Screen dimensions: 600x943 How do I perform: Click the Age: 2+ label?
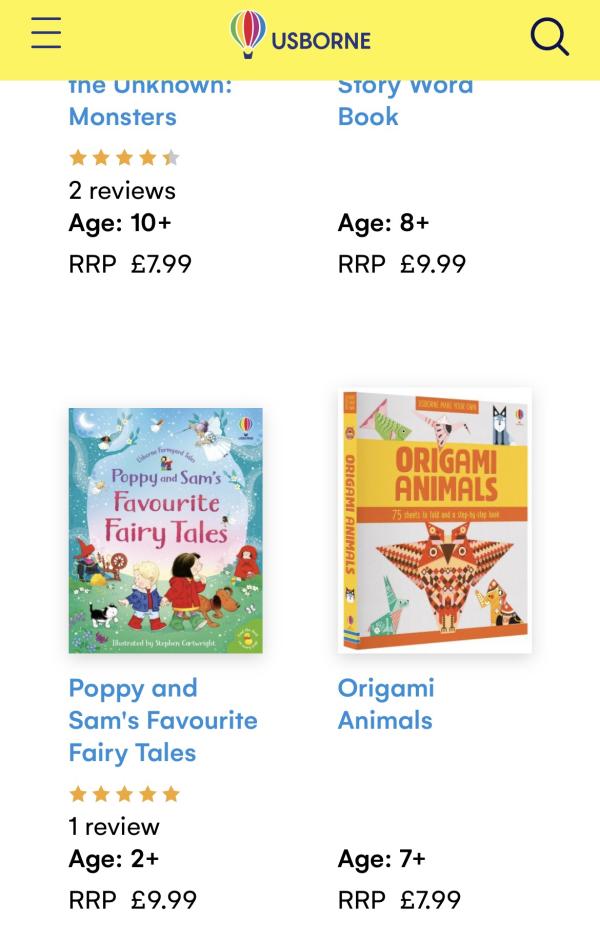tap(114, 859)
